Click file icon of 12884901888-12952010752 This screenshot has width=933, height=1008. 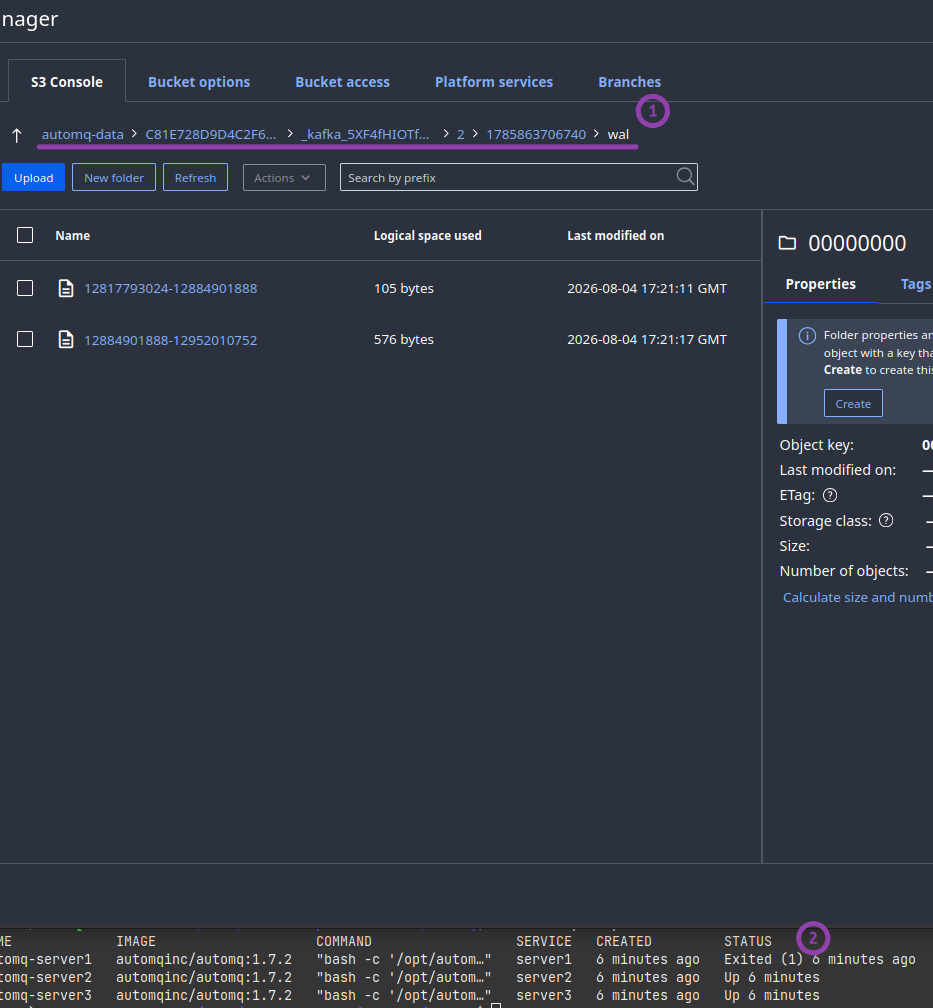[66, 339]
